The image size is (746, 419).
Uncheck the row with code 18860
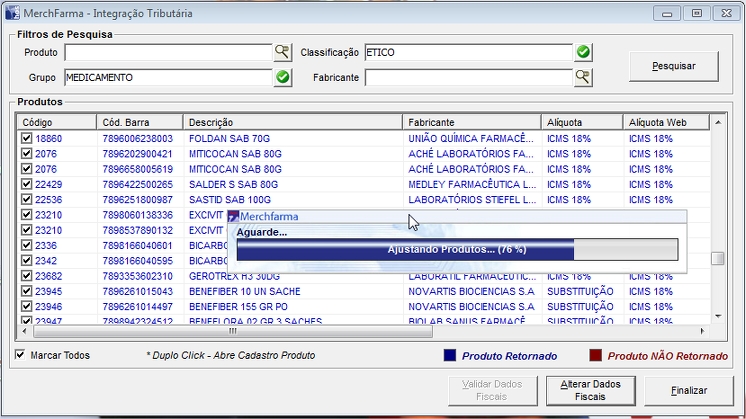(27, 139)
